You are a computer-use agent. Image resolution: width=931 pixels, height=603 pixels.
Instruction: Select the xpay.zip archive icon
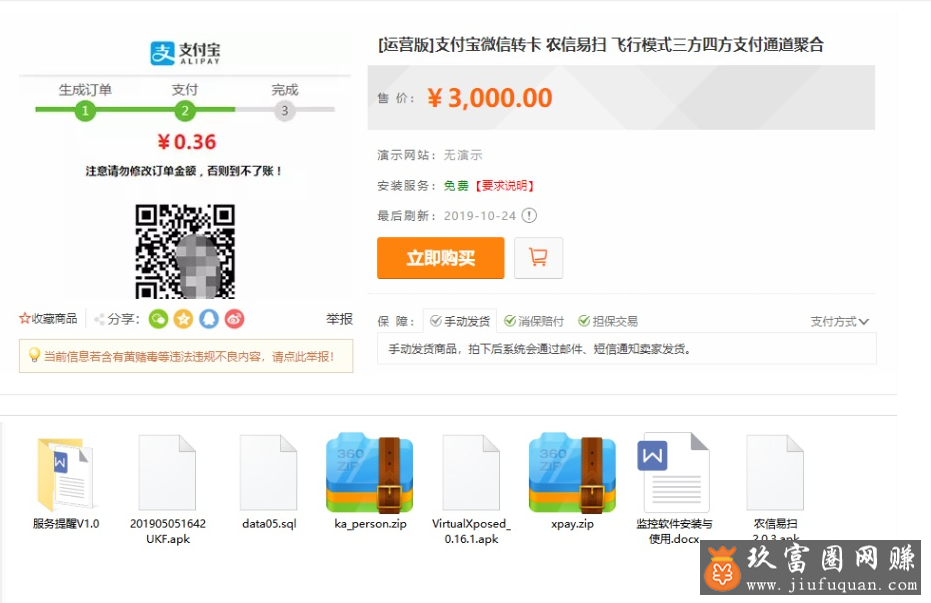point(572,472)
